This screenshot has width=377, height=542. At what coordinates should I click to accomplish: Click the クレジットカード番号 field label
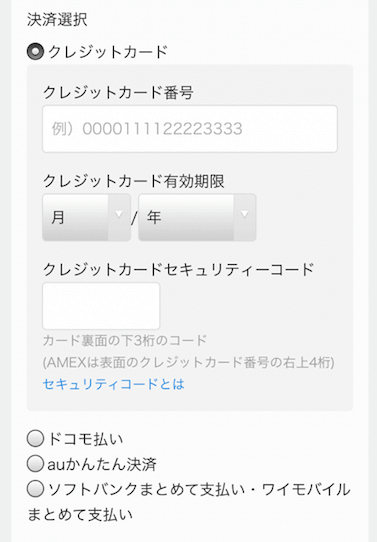[118, 93]
